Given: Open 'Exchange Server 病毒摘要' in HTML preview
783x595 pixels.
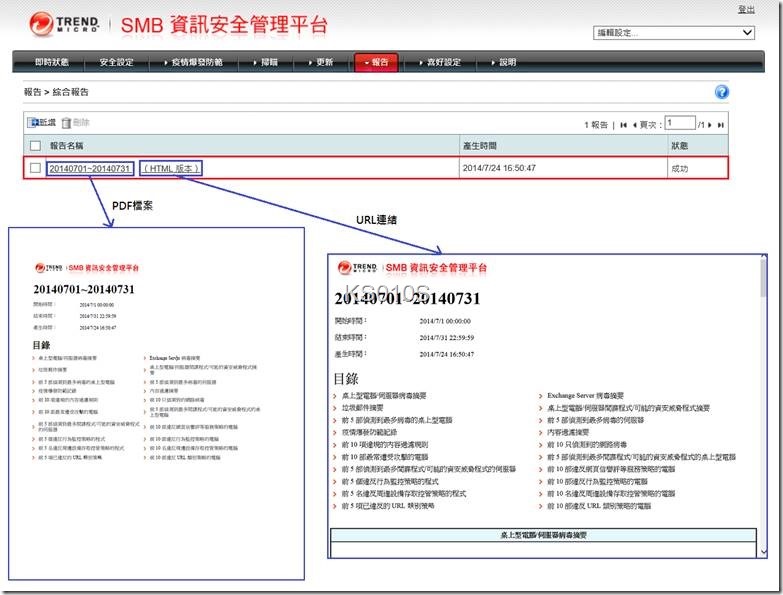Looking at the screenshot, I should [x=585, y=396].
